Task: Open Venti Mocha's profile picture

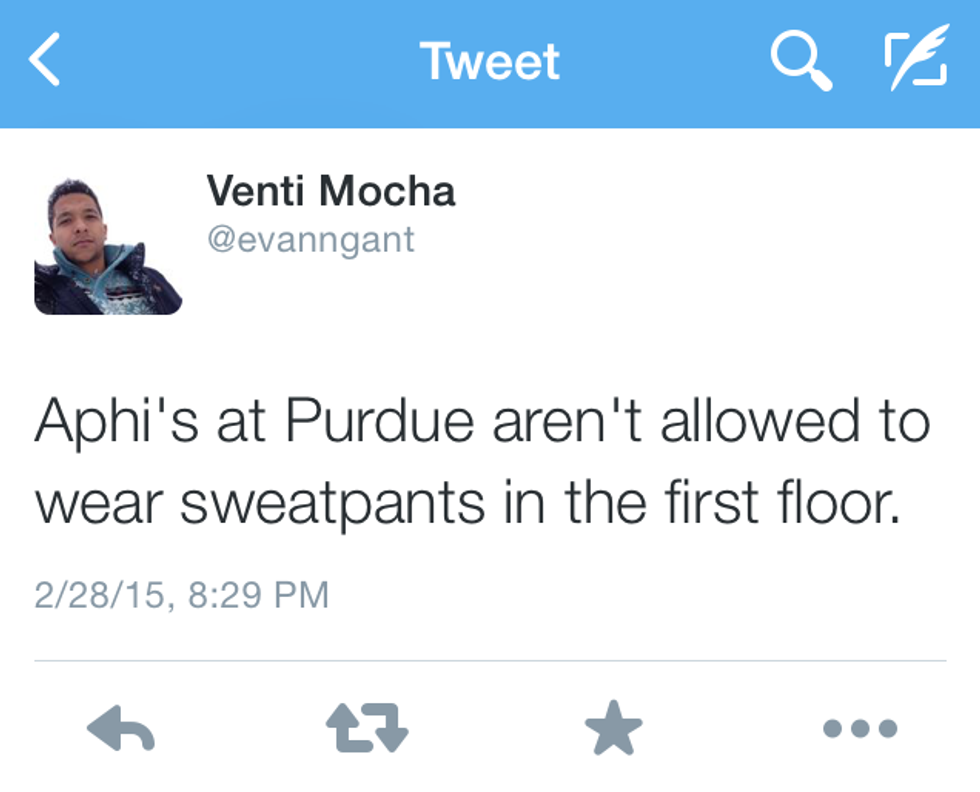Action: (108, 246)
